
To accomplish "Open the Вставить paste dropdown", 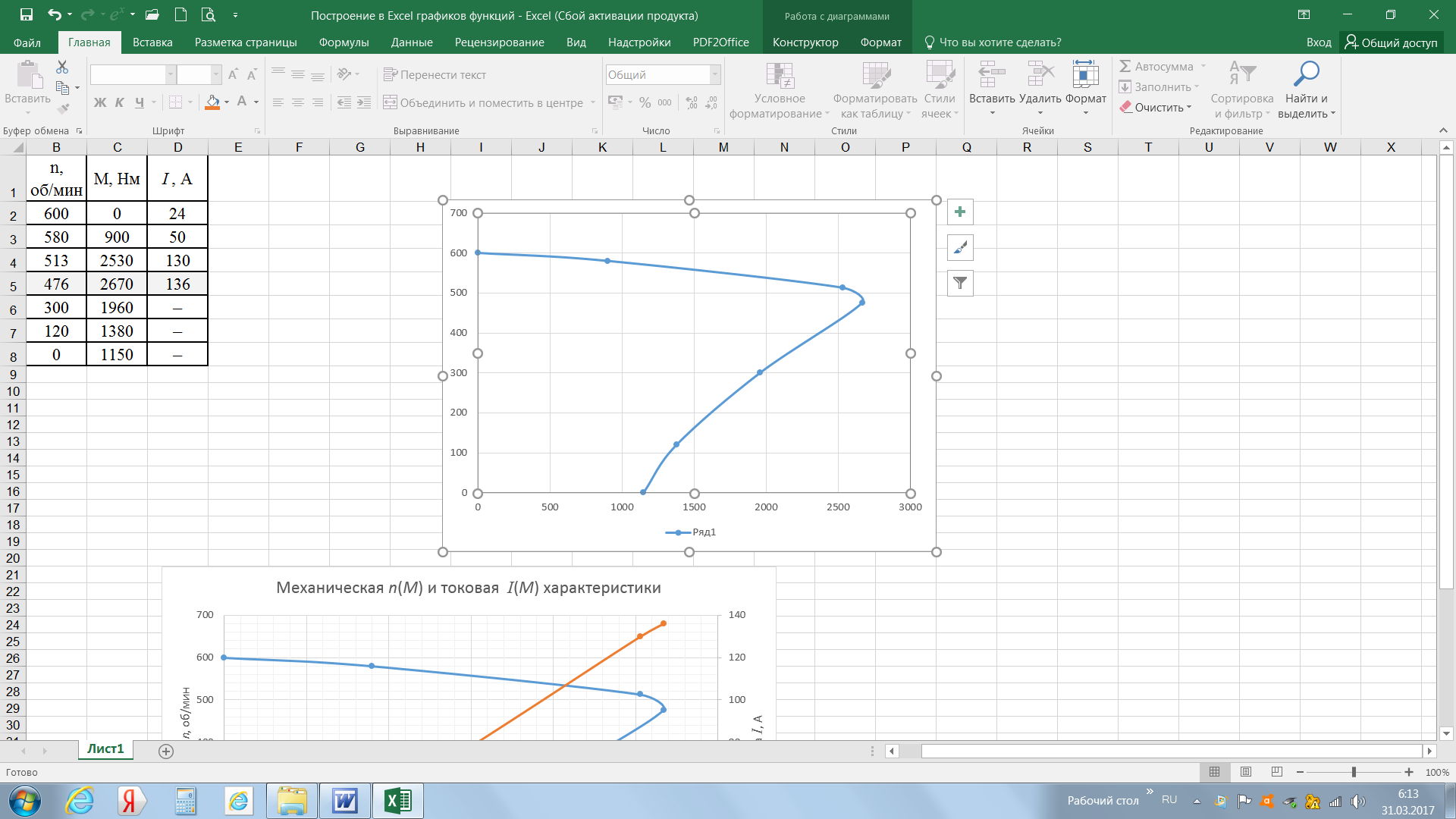I will 27,113.
